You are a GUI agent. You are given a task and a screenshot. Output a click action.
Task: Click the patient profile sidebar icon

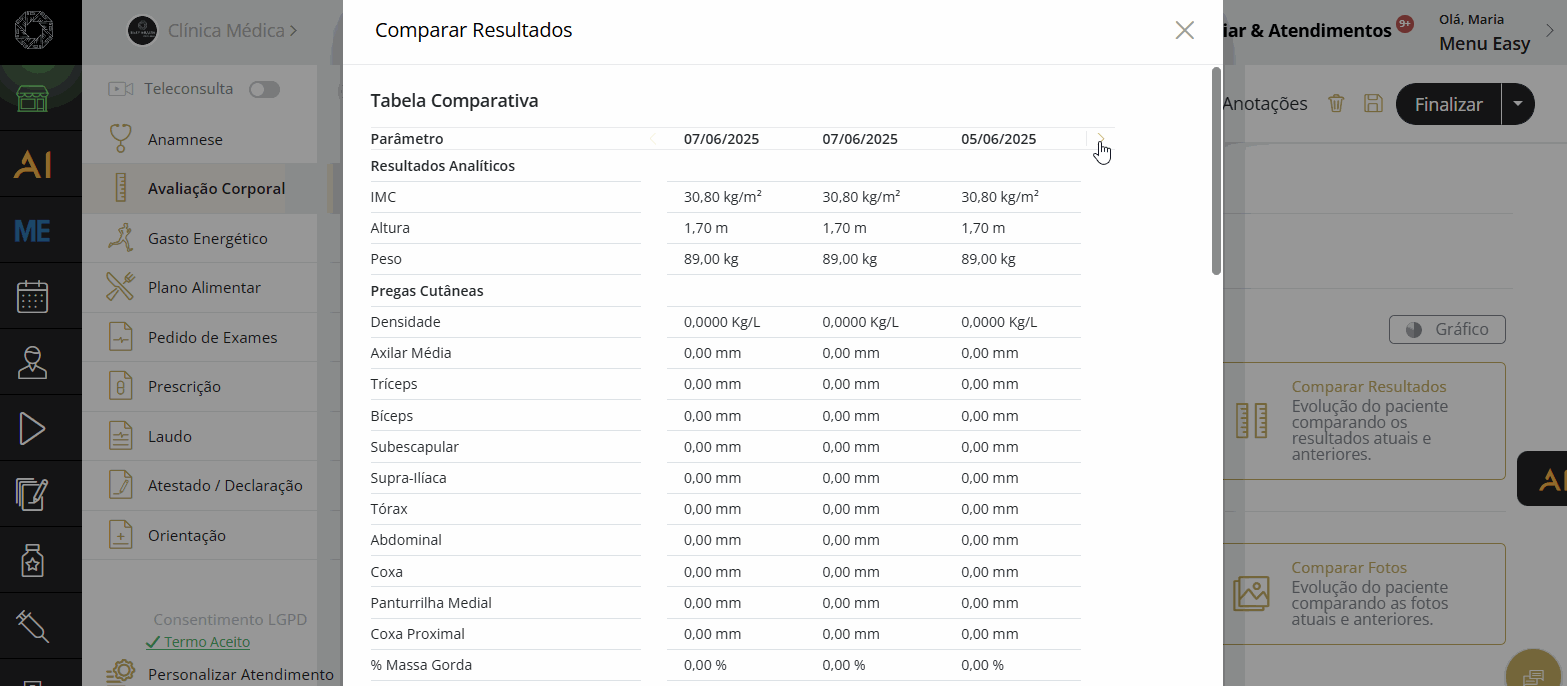[x=33, y=363]
